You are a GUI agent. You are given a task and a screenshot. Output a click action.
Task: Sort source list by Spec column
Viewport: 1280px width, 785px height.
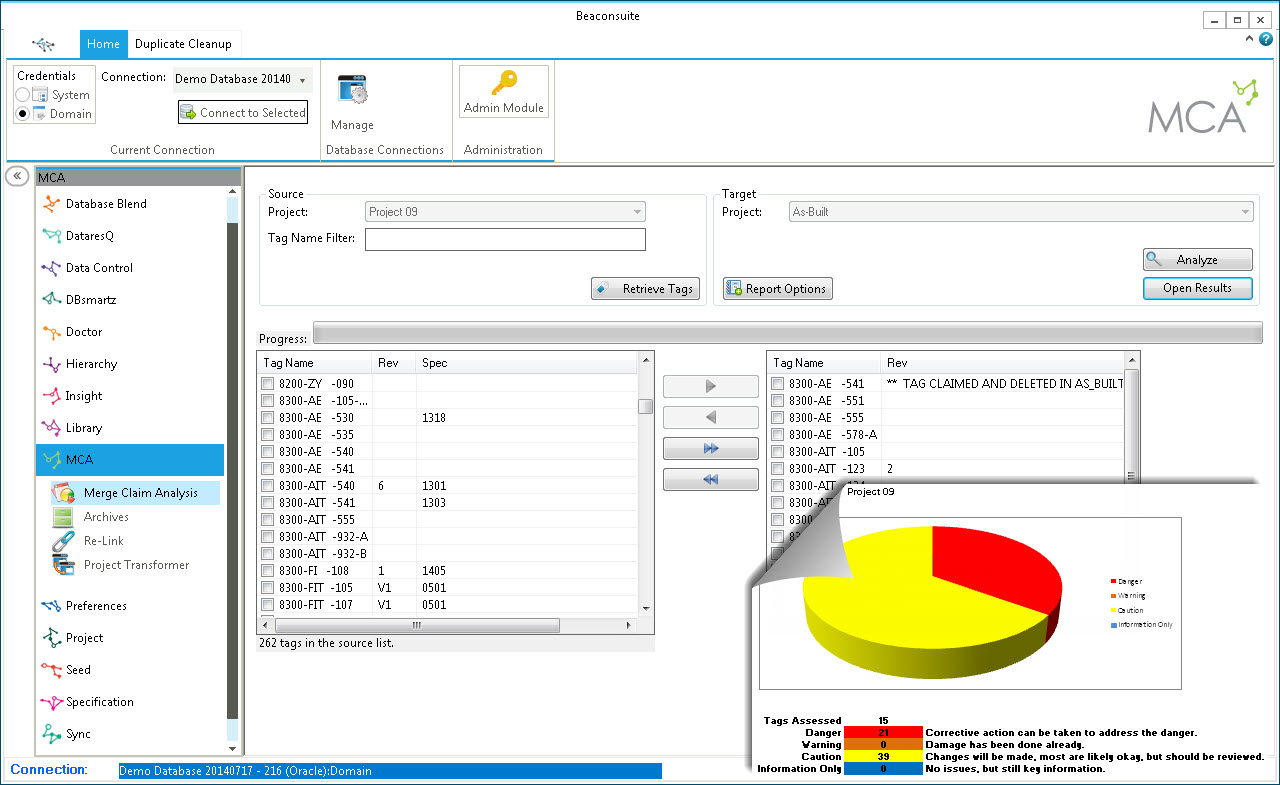[526, 363]
